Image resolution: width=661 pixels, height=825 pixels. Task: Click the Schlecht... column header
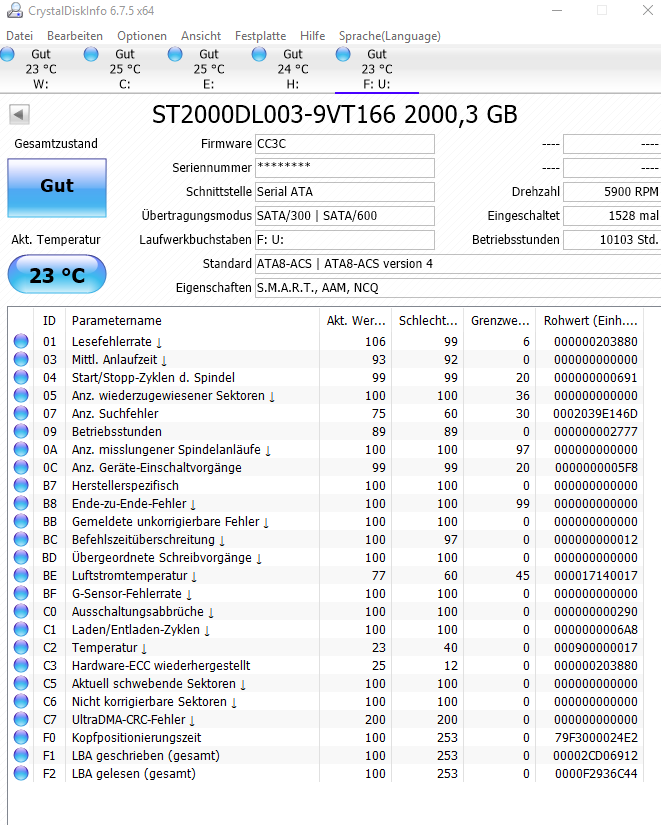[x=427, y=320]
